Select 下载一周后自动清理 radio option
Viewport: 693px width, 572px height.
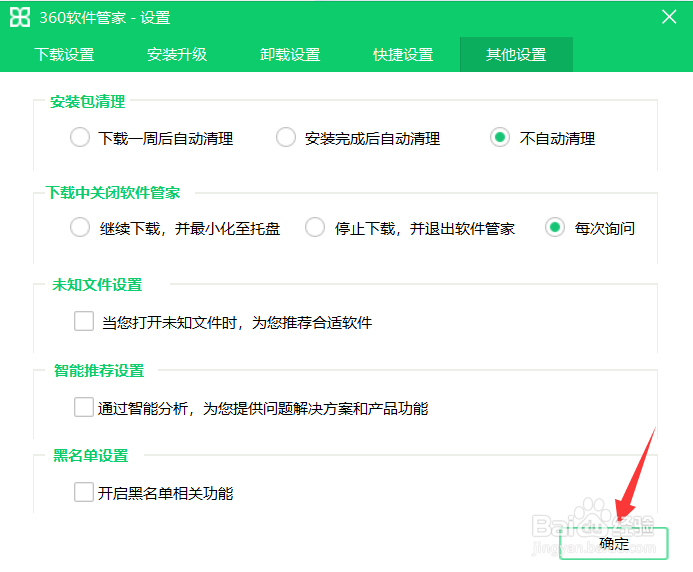80,137
